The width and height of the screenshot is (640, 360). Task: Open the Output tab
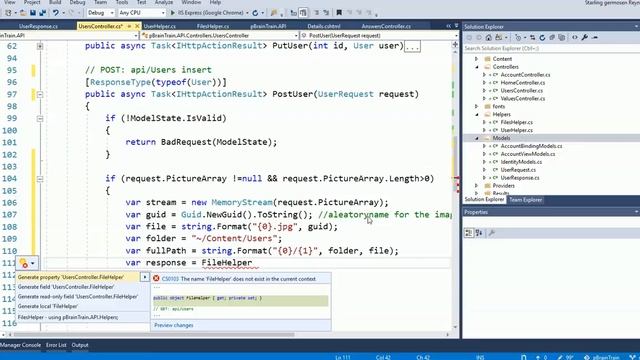(80, 345)
